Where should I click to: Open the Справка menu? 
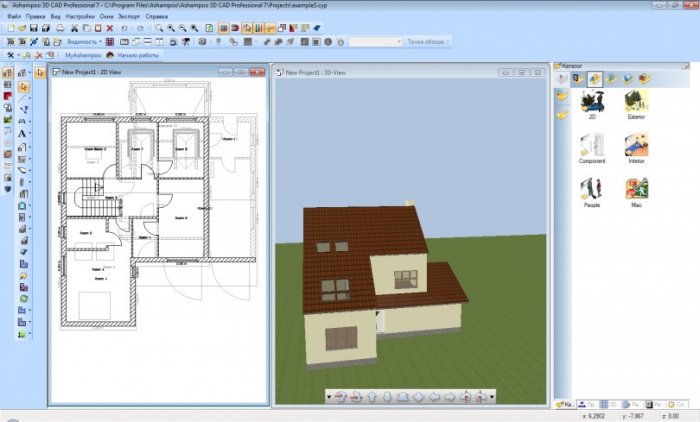156,17
